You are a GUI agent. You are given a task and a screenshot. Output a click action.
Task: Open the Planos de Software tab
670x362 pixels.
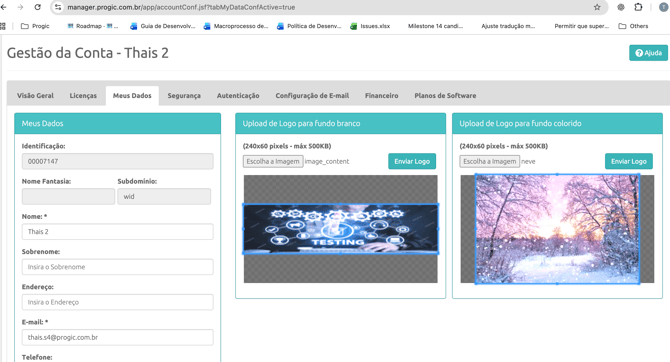[445, 96]
